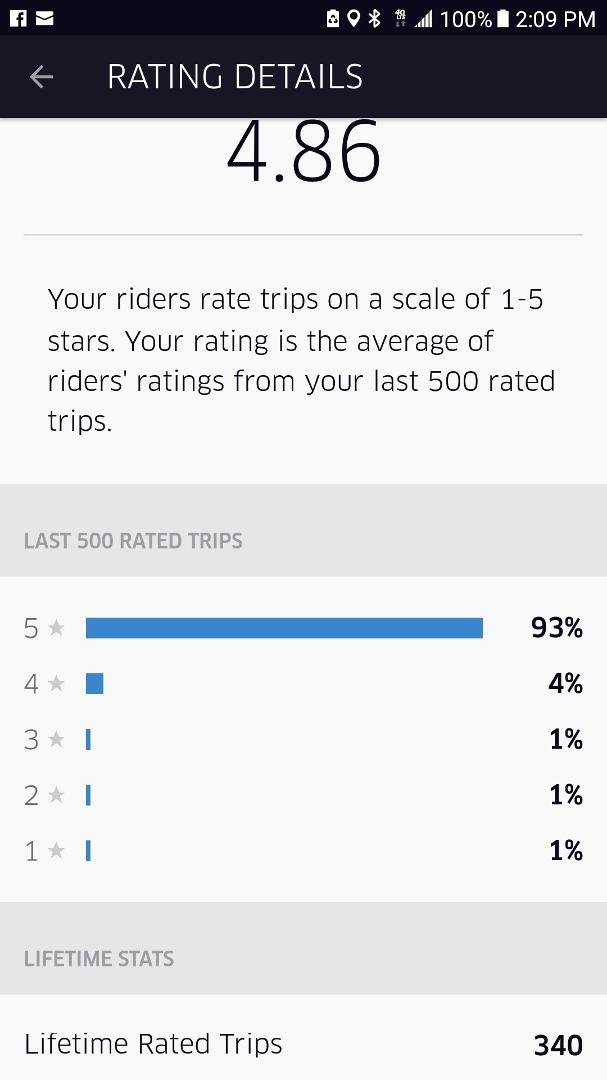Tap the LAST 500 RATED TRIPS header
Viewport: 607px width, 1080px height.
pos(133,541)
